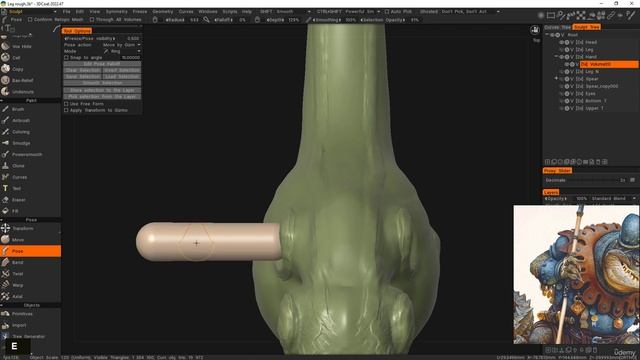Select the Bend tool
The width and height of the screenshot is (640, 360).
(x=18, y=262)
